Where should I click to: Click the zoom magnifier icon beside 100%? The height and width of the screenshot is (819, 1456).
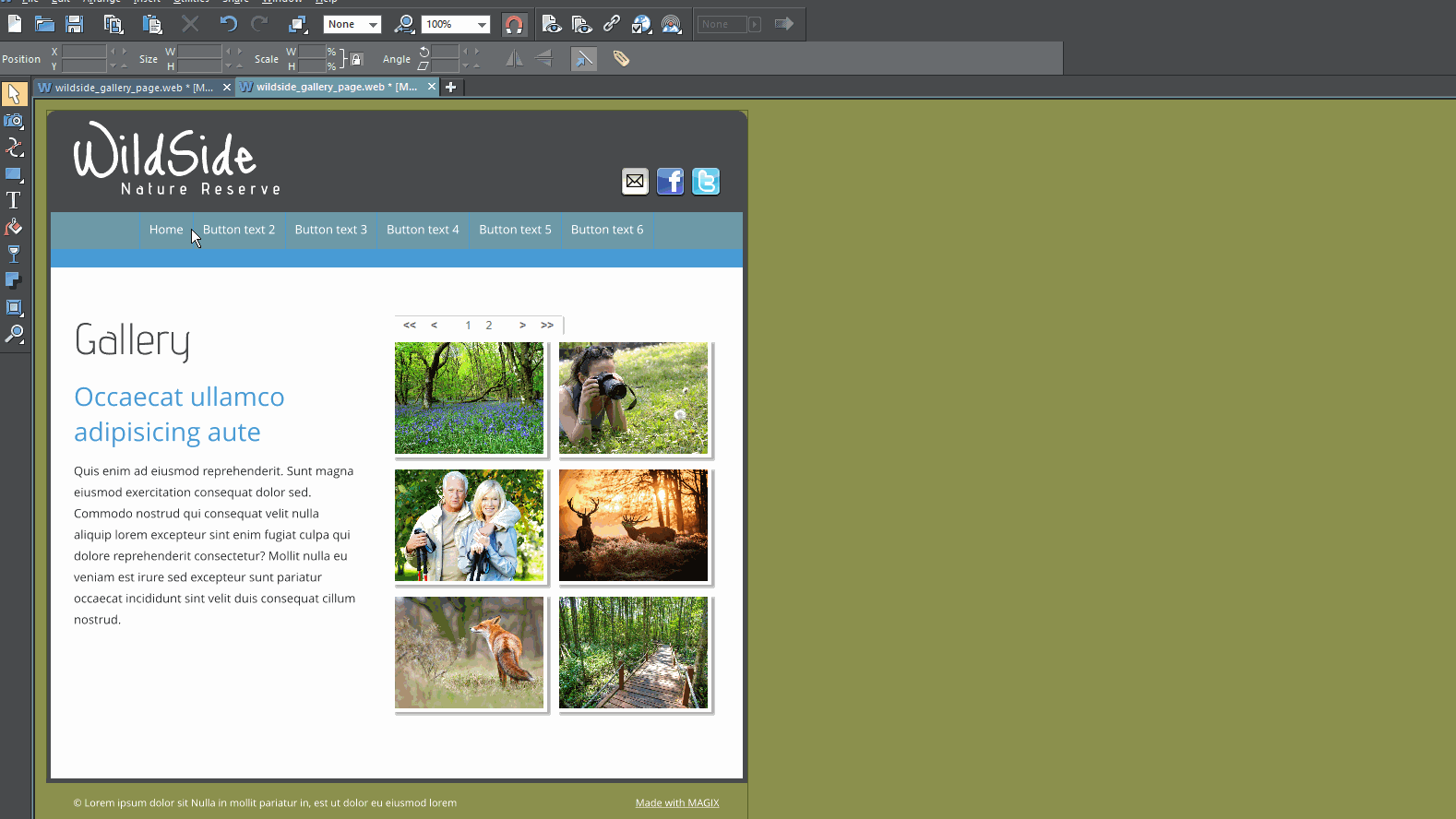click(404, 24)
